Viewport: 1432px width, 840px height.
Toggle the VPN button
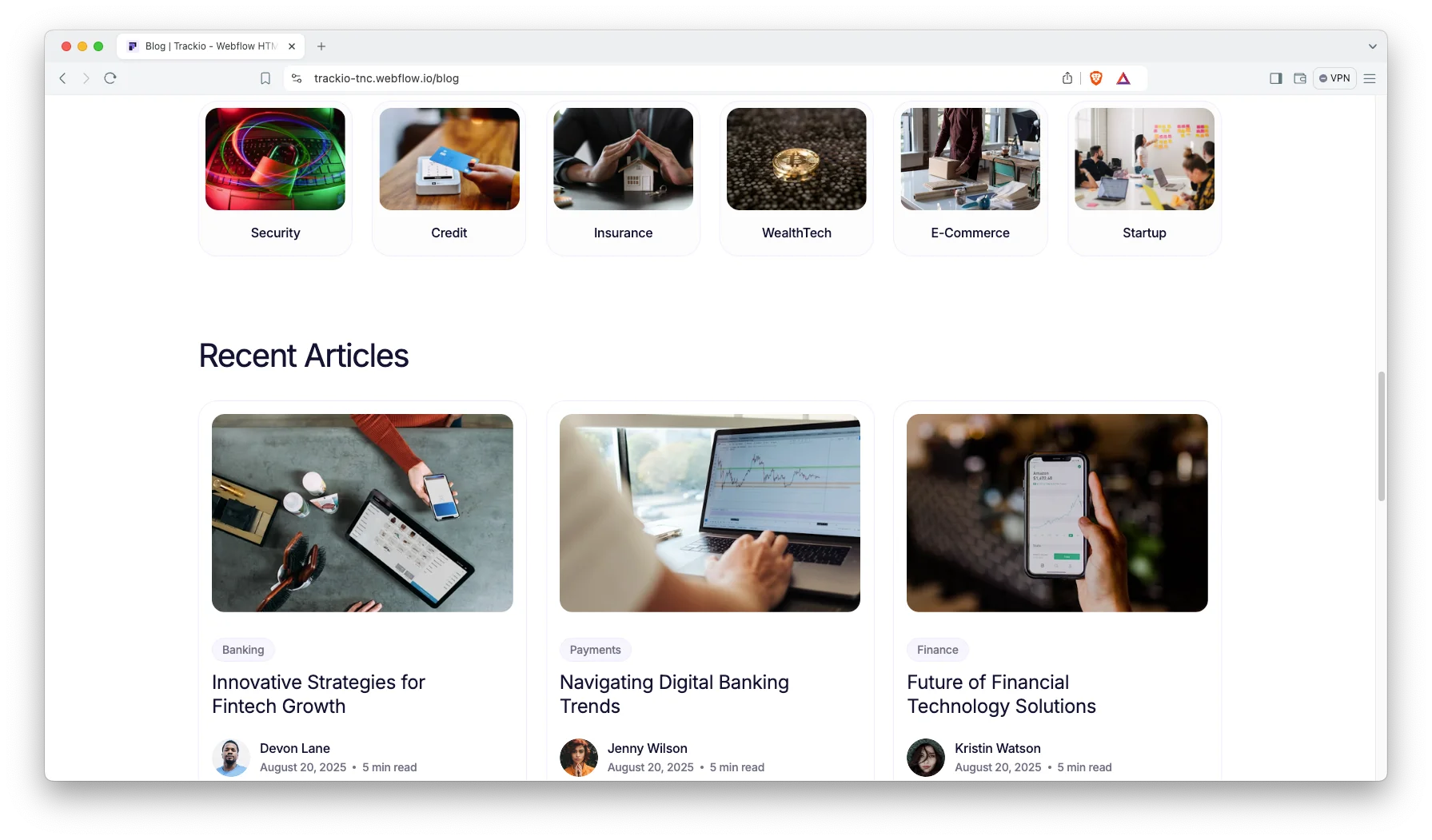[x=1334, y=78]
